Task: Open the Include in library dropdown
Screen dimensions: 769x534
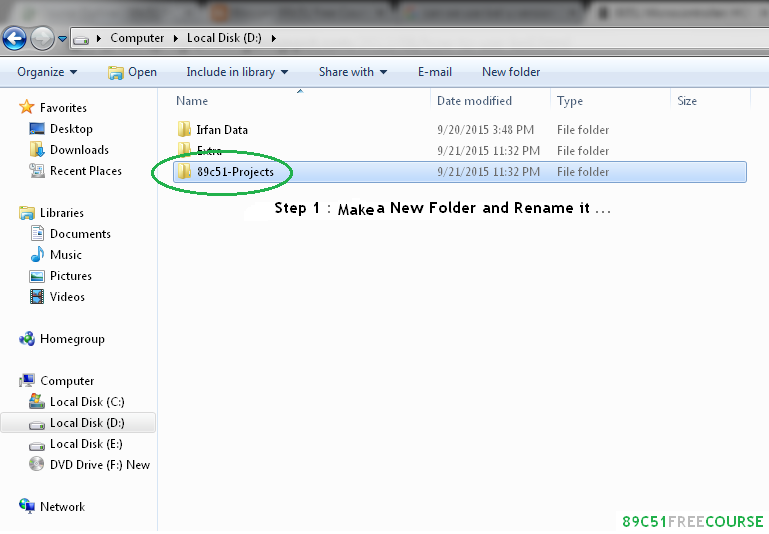Action: pyautogui.click(x=237, y=72)
